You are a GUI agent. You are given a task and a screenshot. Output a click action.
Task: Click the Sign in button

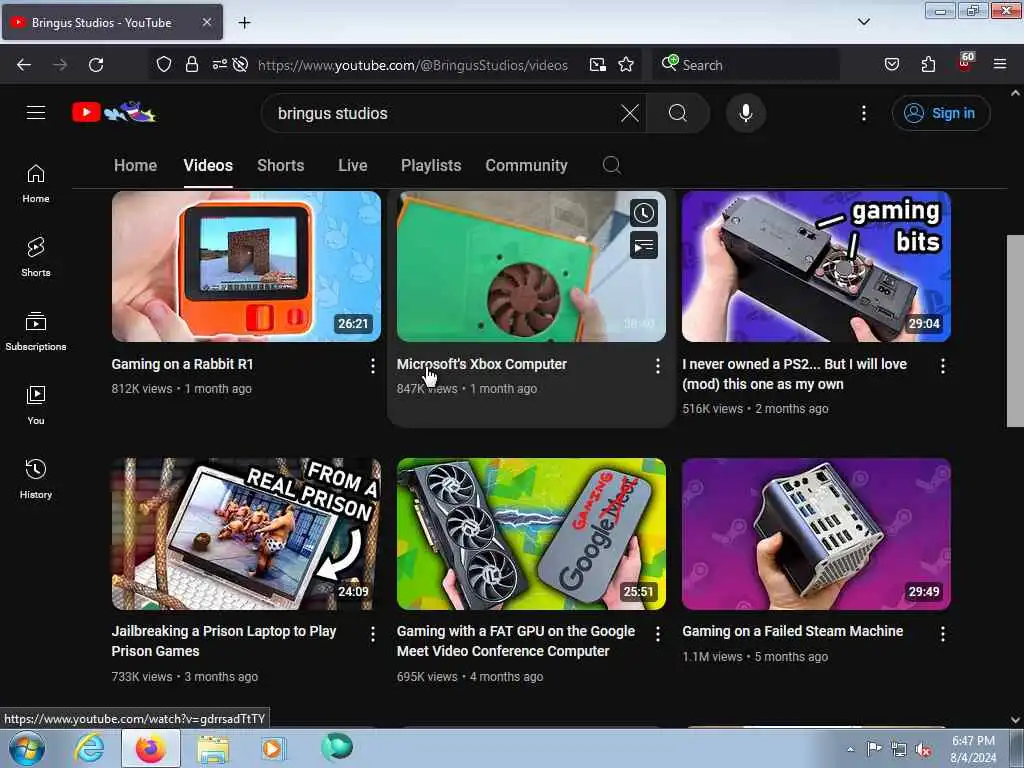coord(941,113)
